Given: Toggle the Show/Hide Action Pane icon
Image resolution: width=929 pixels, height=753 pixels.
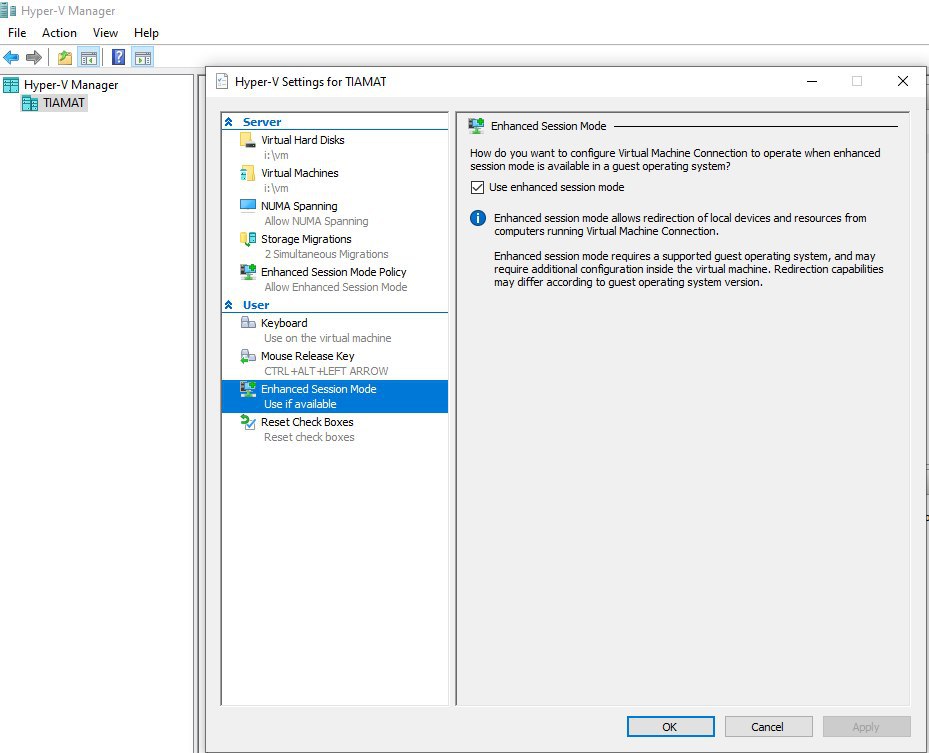Looking at the screenshot, I should pyautogui.click(x=143, y=57).
